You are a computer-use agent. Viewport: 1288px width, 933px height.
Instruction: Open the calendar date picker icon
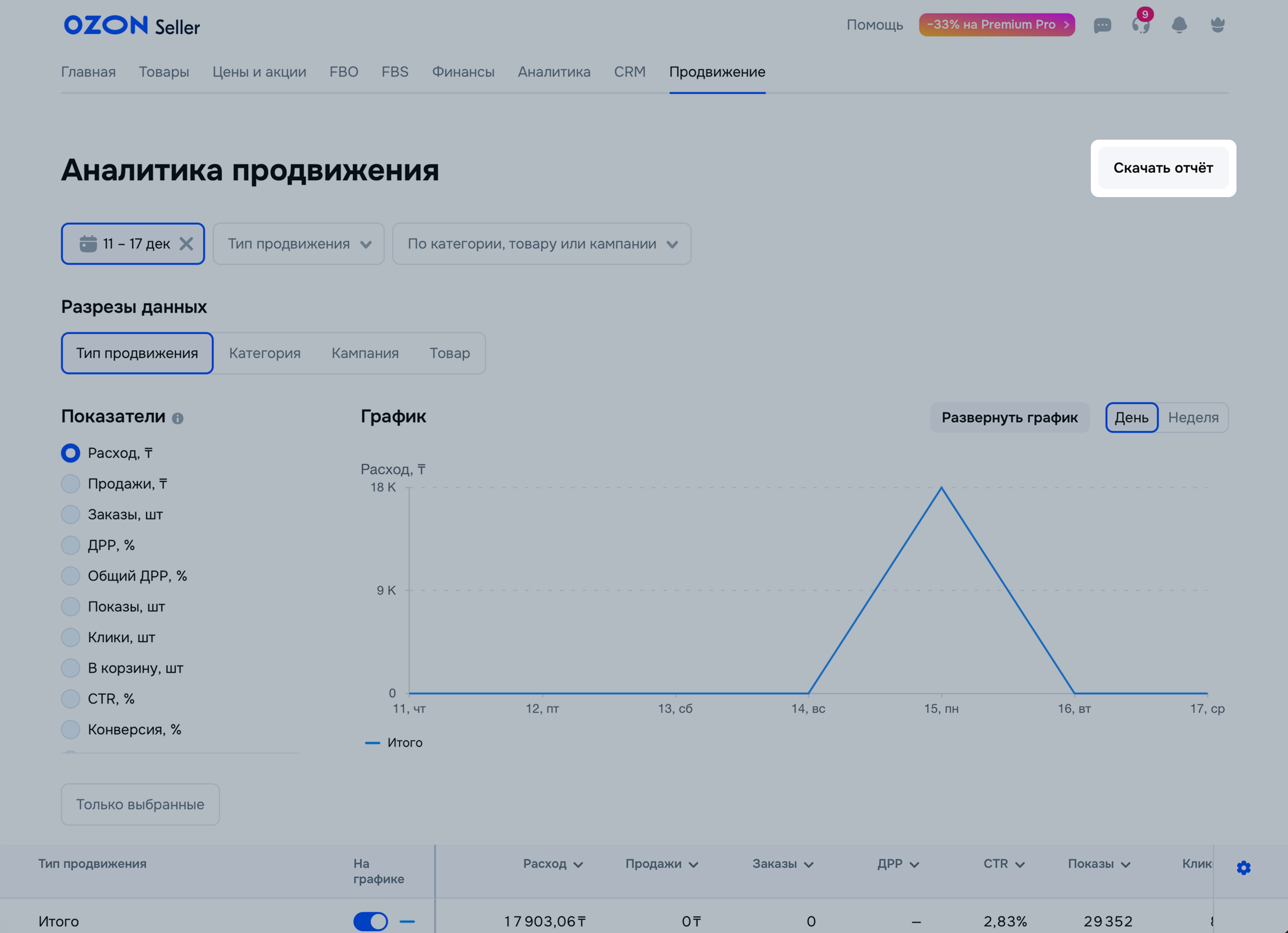[x=88, y=244]
